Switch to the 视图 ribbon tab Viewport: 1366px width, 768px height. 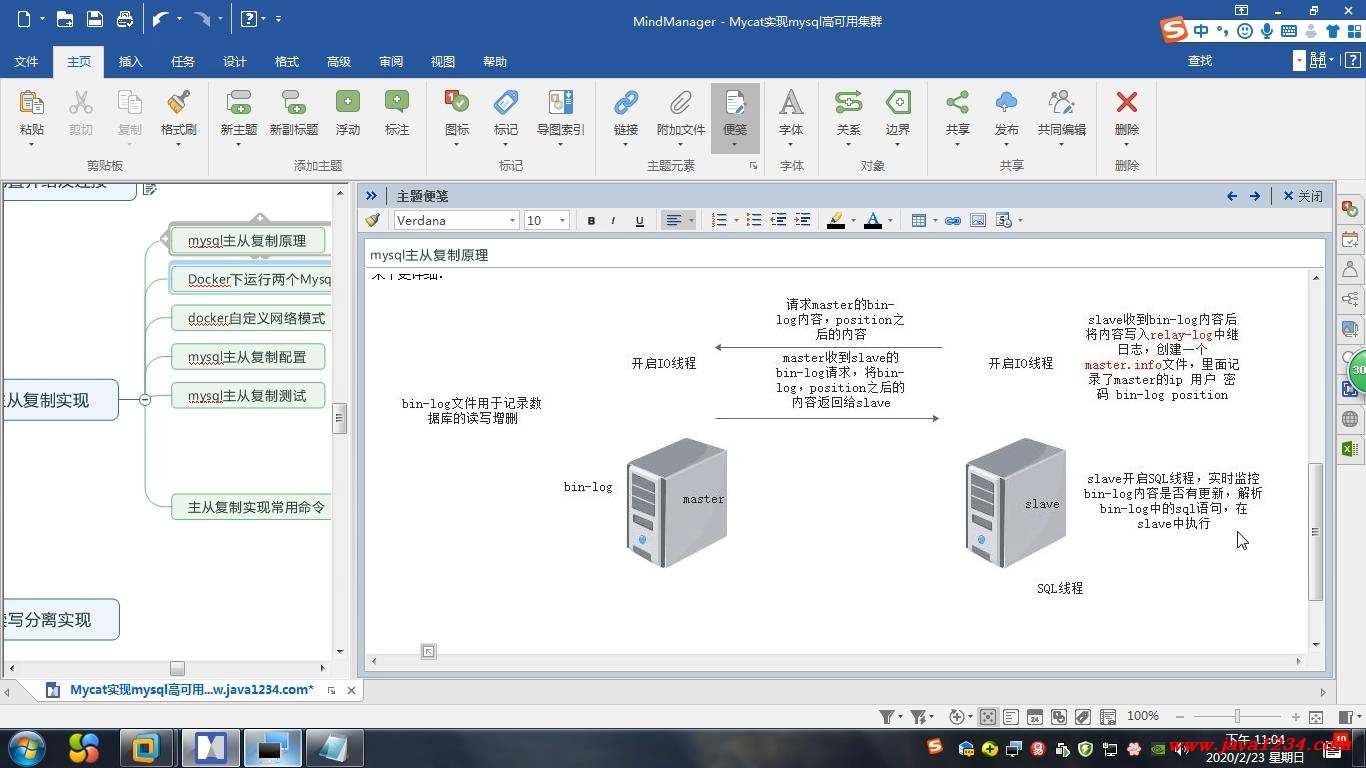443,61
